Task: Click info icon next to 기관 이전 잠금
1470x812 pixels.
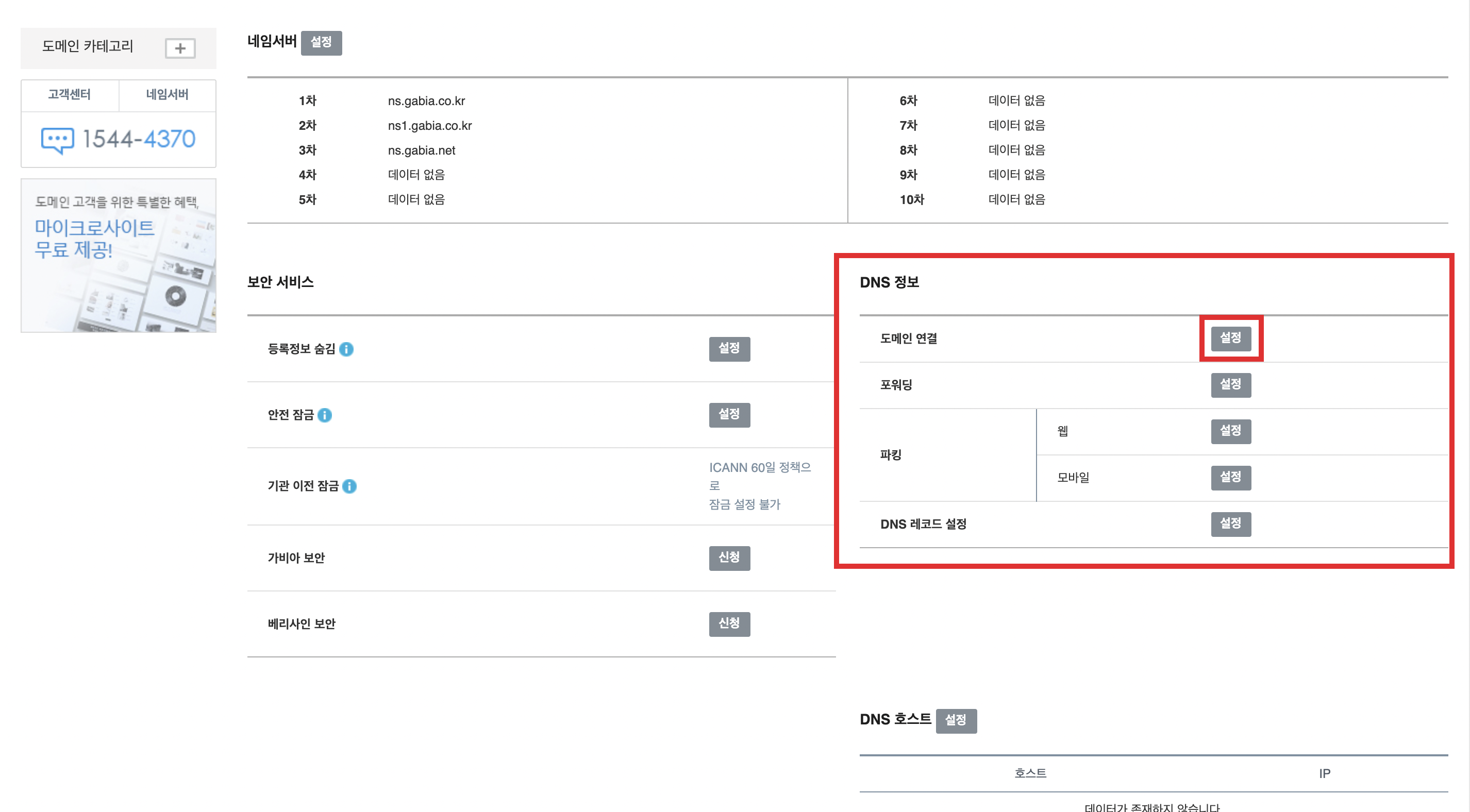Action: coord(349,486)
